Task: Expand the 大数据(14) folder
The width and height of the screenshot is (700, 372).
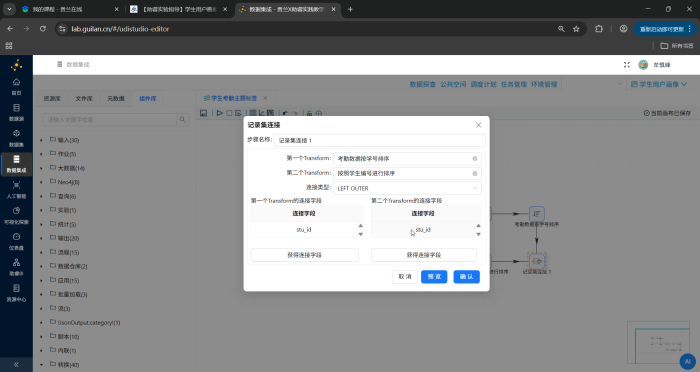Action: point(42,168)
